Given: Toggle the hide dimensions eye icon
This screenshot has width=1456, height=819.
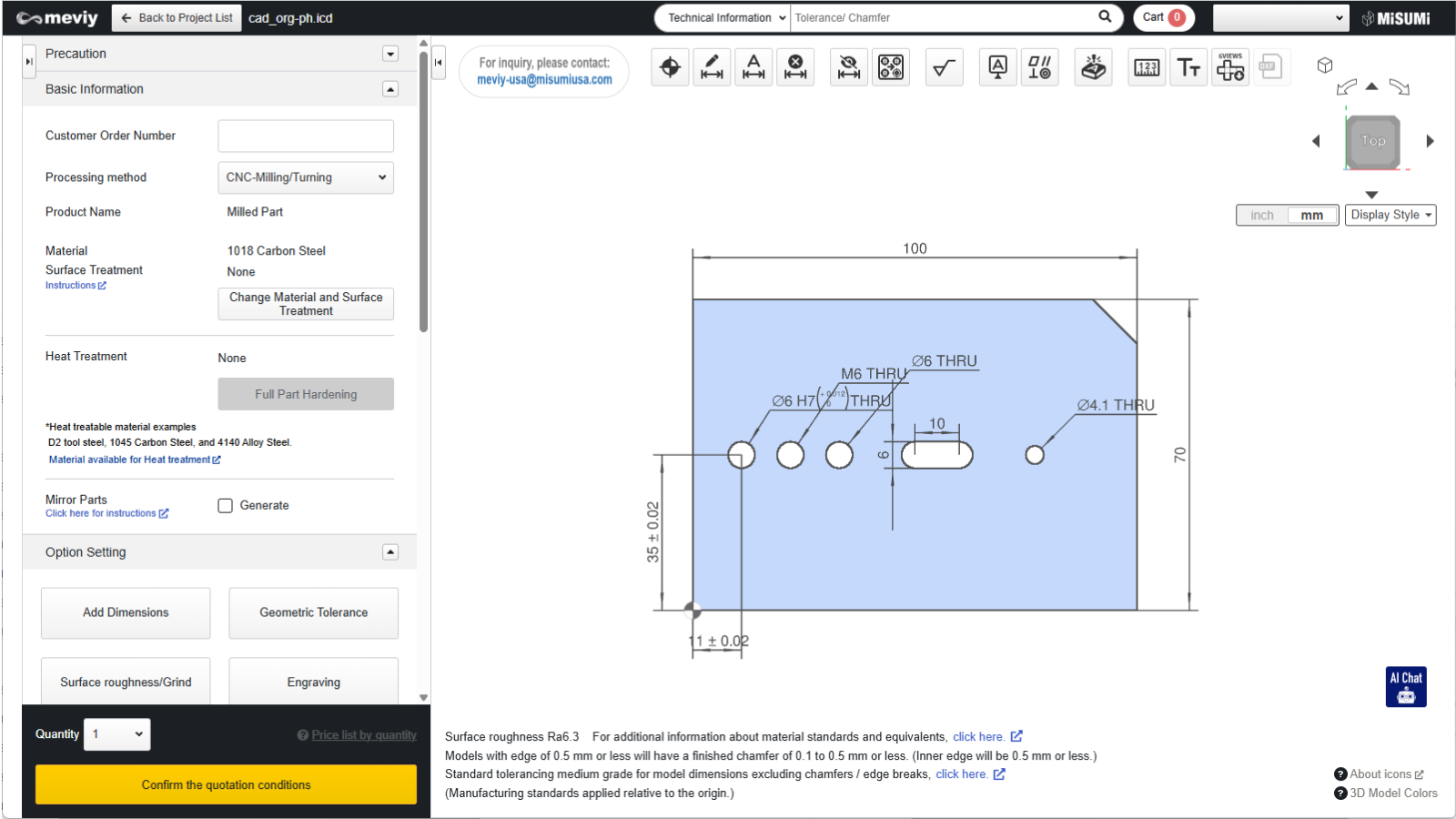Looking at the screenshot, I should tap(848, 67).
